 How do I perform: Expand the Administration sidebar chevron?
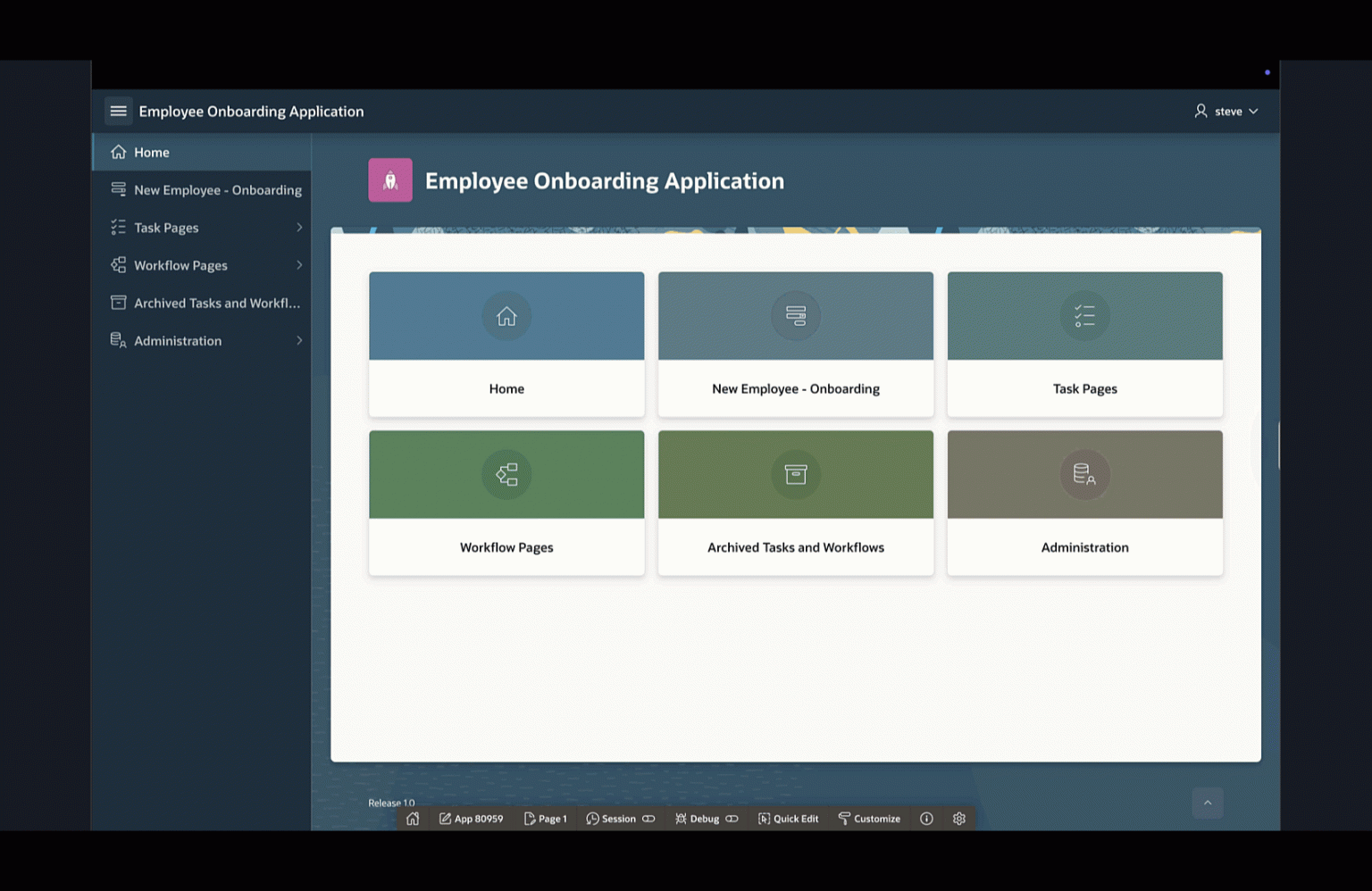point(299,340)
